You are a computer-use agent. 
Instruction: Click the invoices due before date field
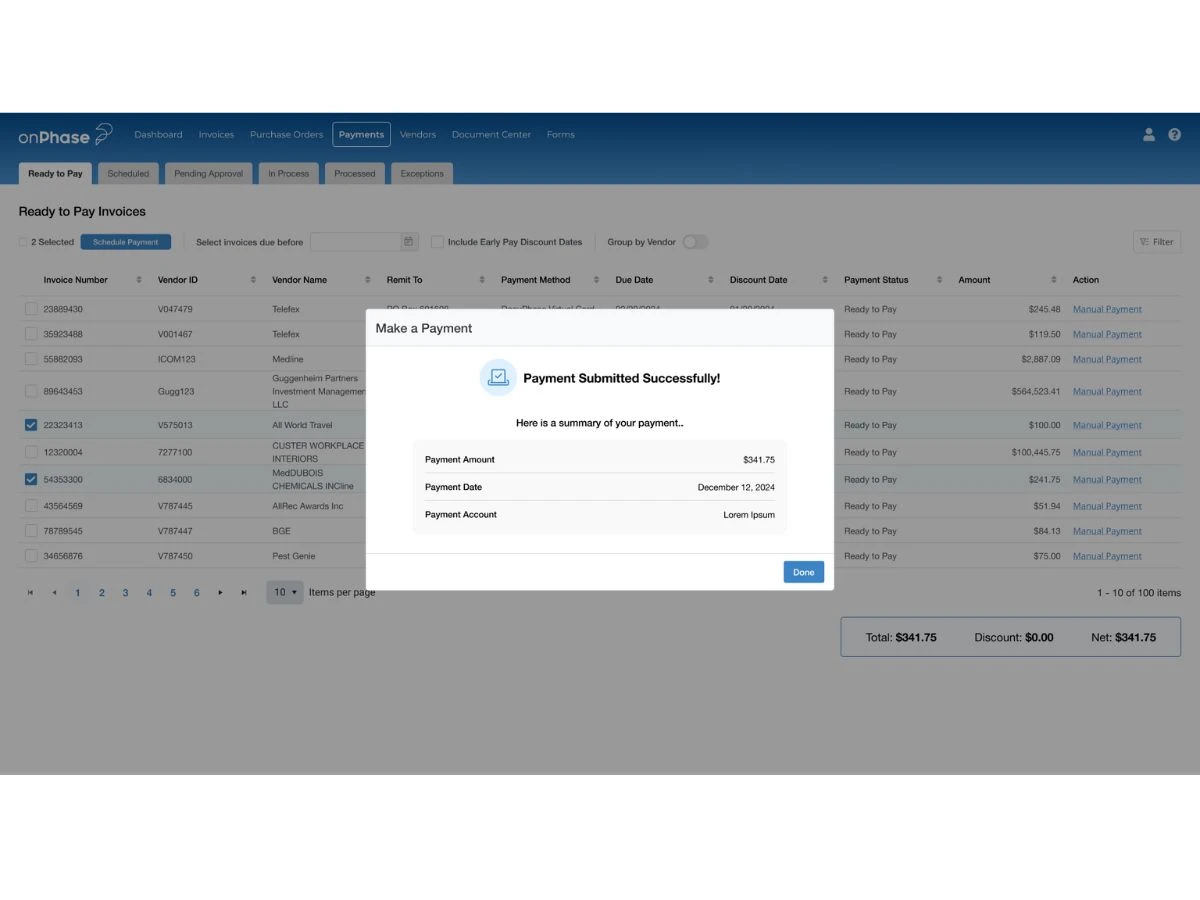[356, 242]
